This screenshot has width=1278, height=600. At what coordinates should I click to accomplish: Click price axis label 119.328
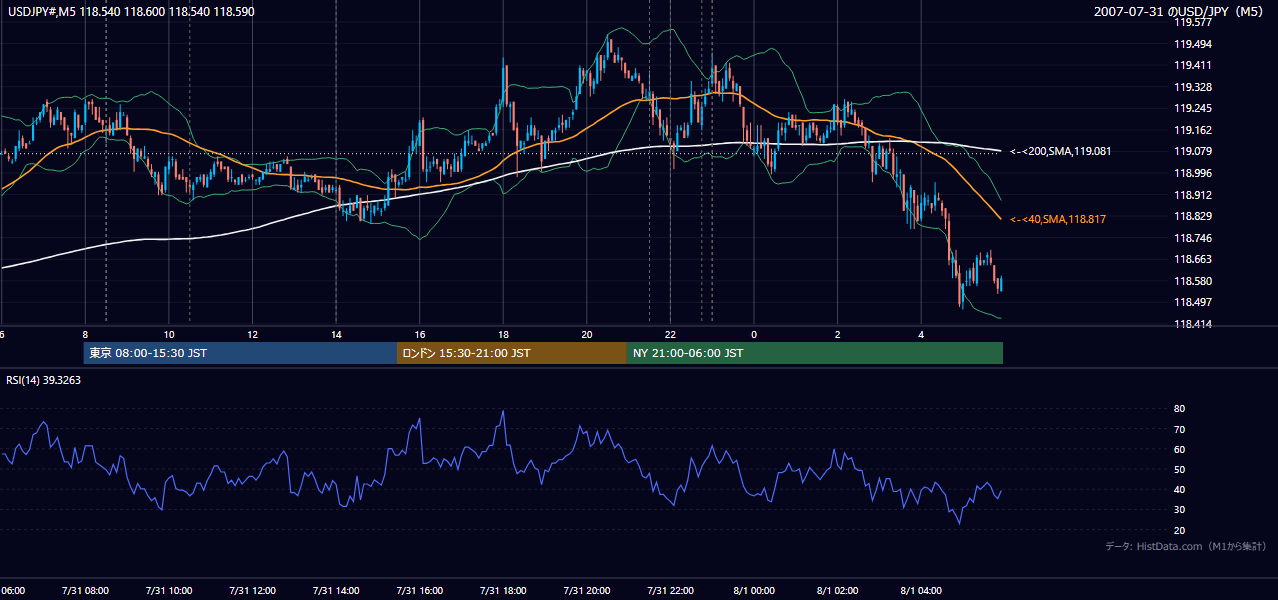[x=1194, y=87]
